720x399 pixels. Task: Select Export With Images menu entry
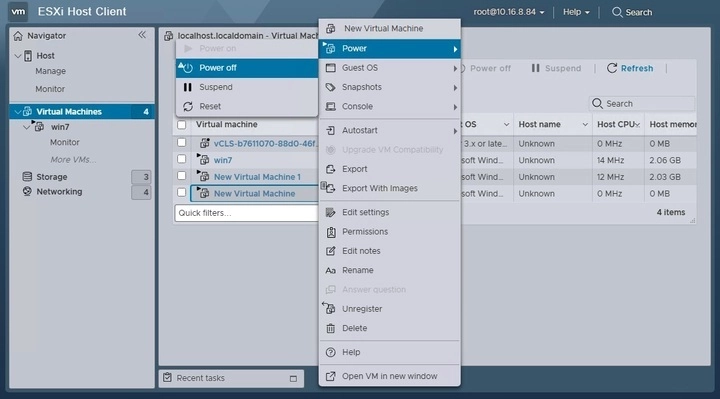click(390, 188)
